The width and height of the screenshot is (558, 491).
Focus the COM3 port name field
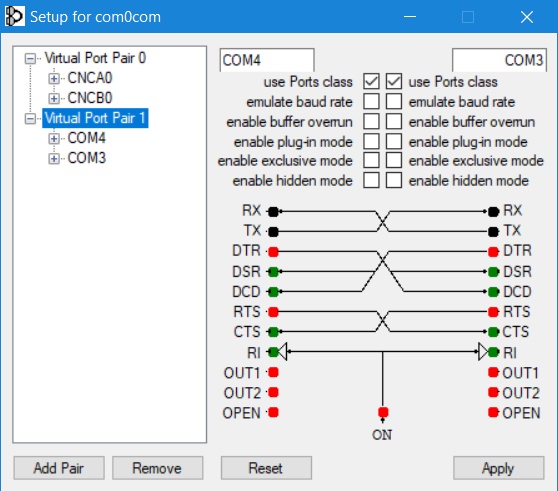coord(499,60)
